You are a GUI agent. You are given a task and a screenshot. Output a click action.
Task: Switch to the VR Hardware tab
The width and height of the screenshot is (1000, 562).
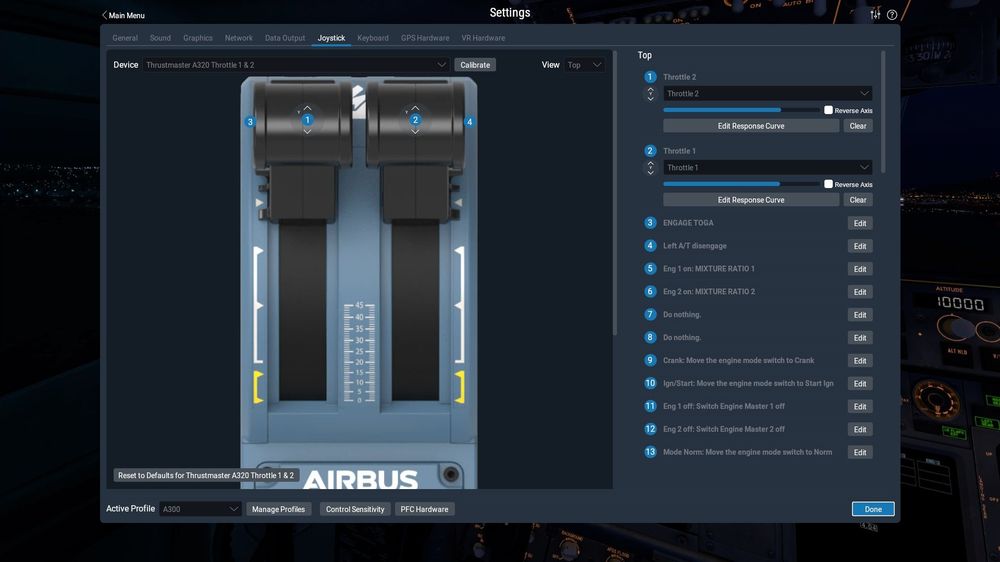(483, 38)
